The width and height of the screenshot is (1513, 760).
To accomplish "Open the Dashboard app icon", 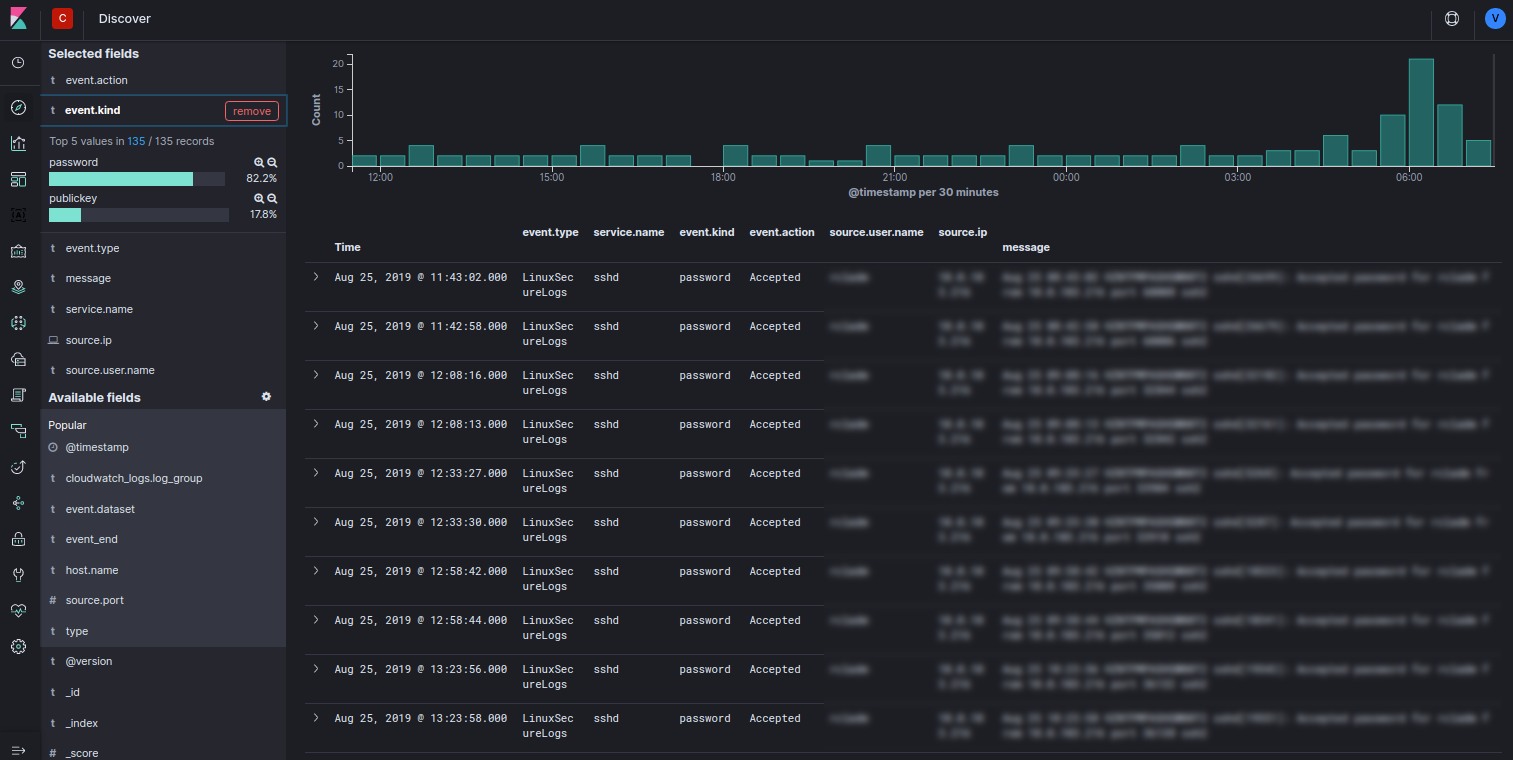I will [x=18, y=179].
